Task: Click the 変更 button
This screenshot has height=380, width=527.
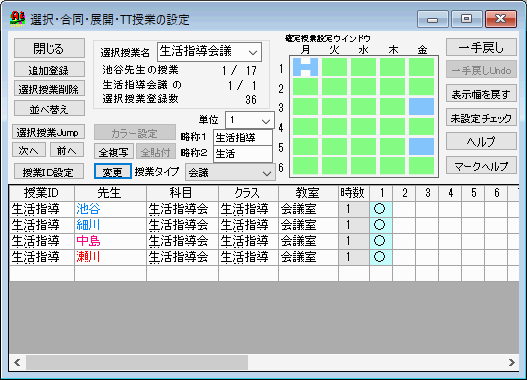Action: pos(113,172)
